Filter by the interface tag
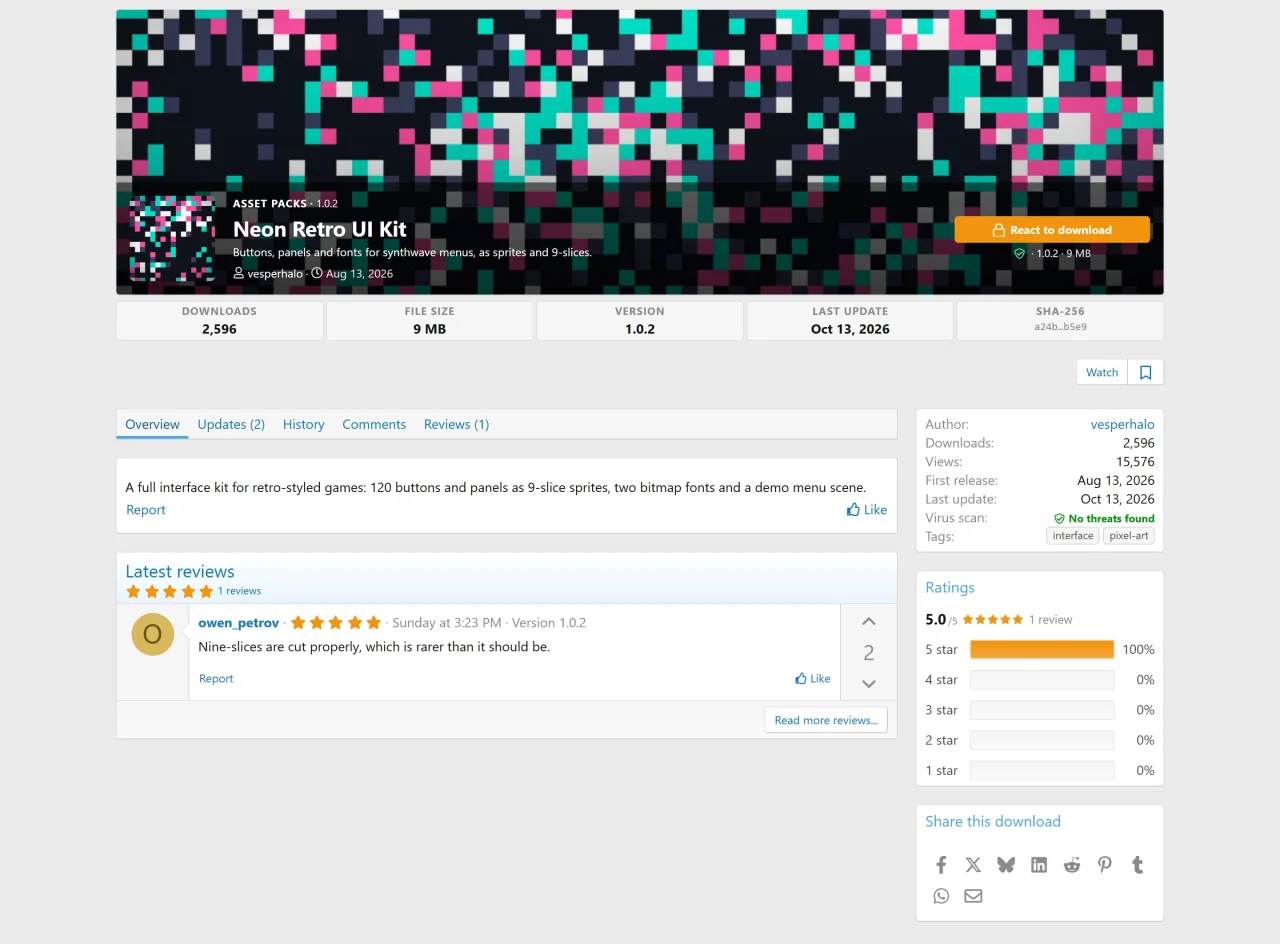This screenshot has height=944, width=1280. click(x=1073, y=536)
